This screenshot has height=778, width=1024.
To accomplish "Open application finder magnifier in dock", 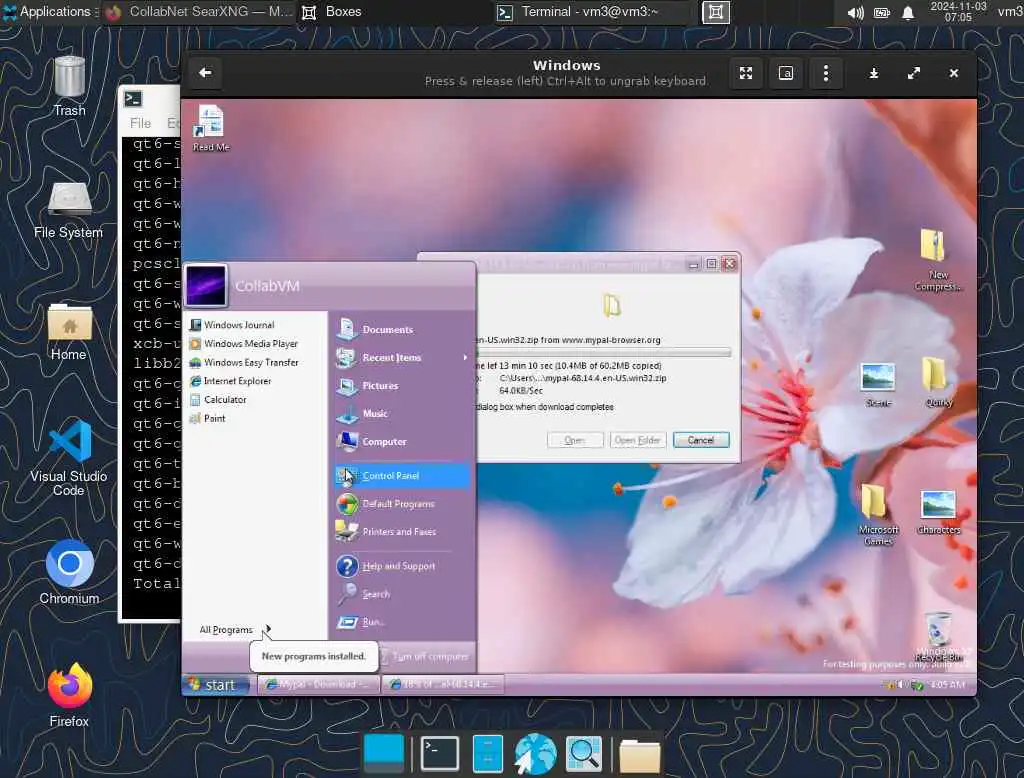I will (x=583, y=753).
